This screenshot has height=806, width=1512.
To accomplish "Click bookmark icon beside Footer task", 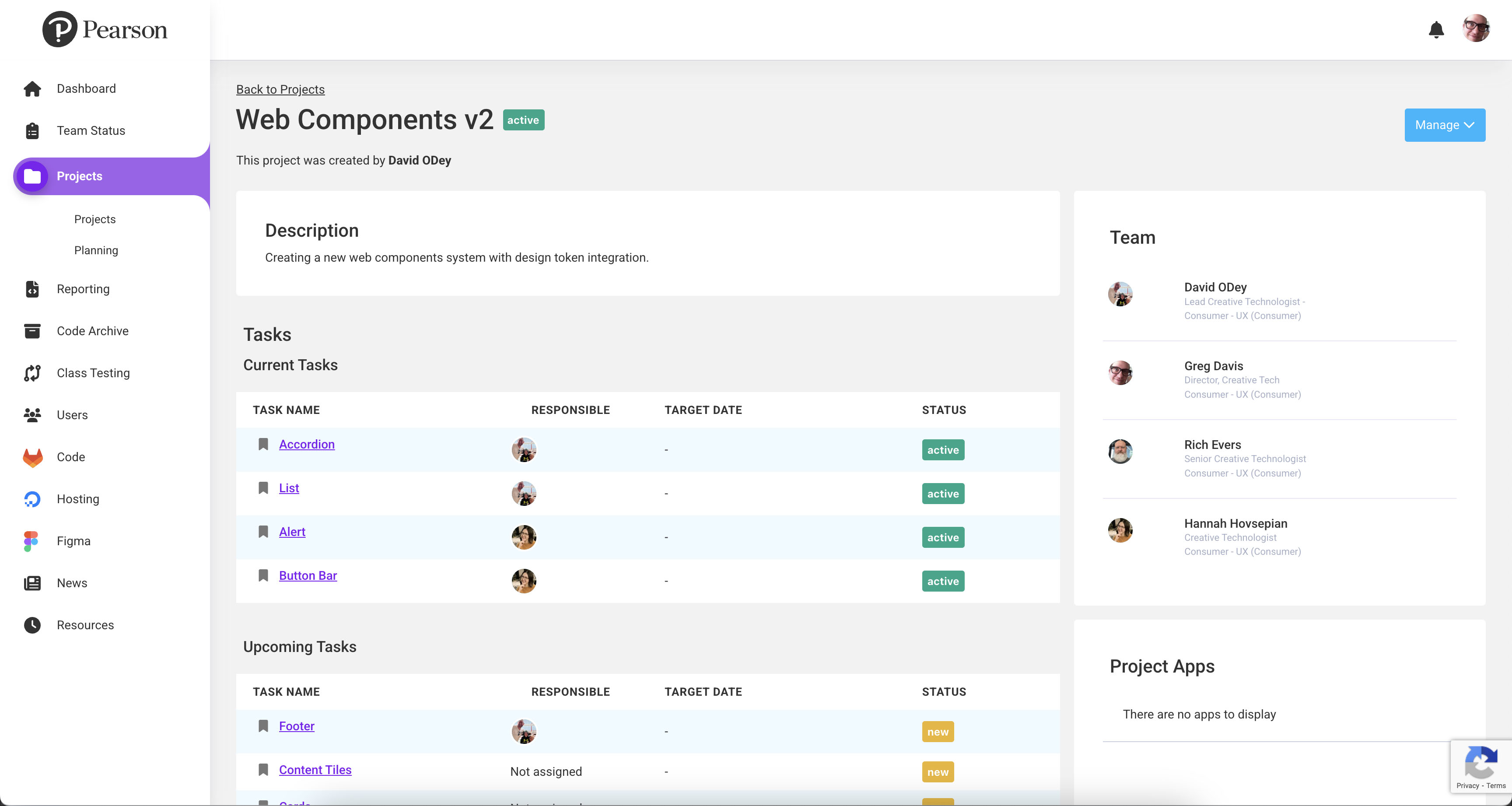I will tap(263, 726).
